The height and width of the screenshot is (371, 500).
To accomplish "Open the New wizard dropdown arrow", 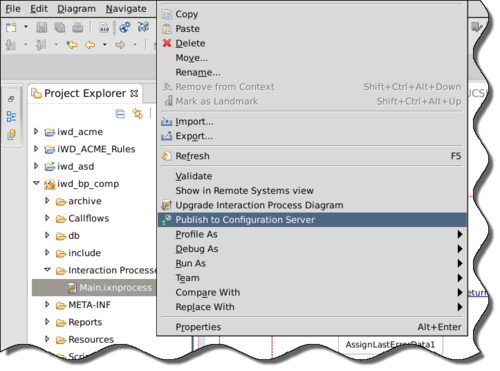I will click(x=26, y=27).
